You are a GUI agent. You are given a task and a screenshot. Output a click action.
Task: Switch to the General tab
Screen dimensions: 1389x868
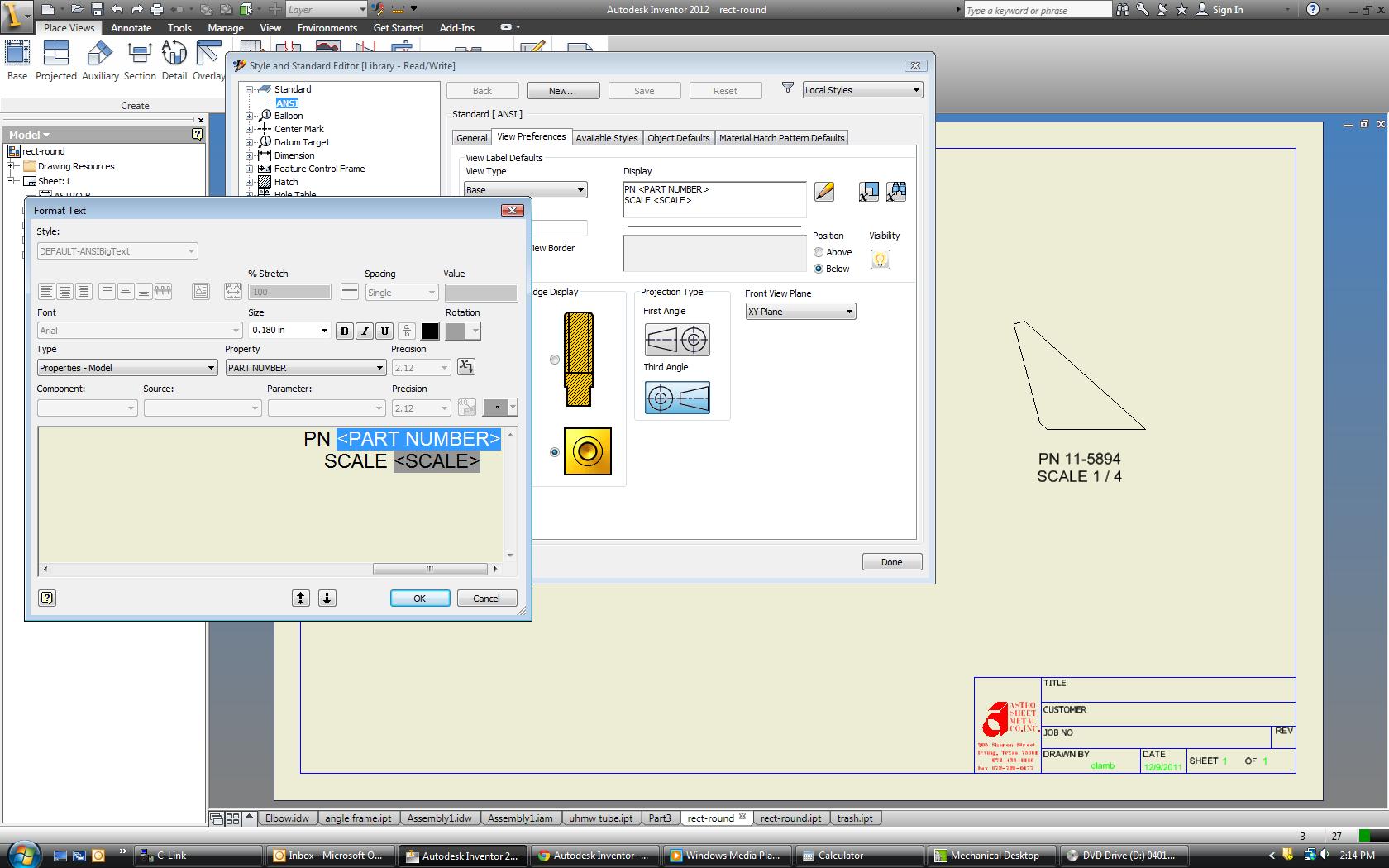(472, 138)
